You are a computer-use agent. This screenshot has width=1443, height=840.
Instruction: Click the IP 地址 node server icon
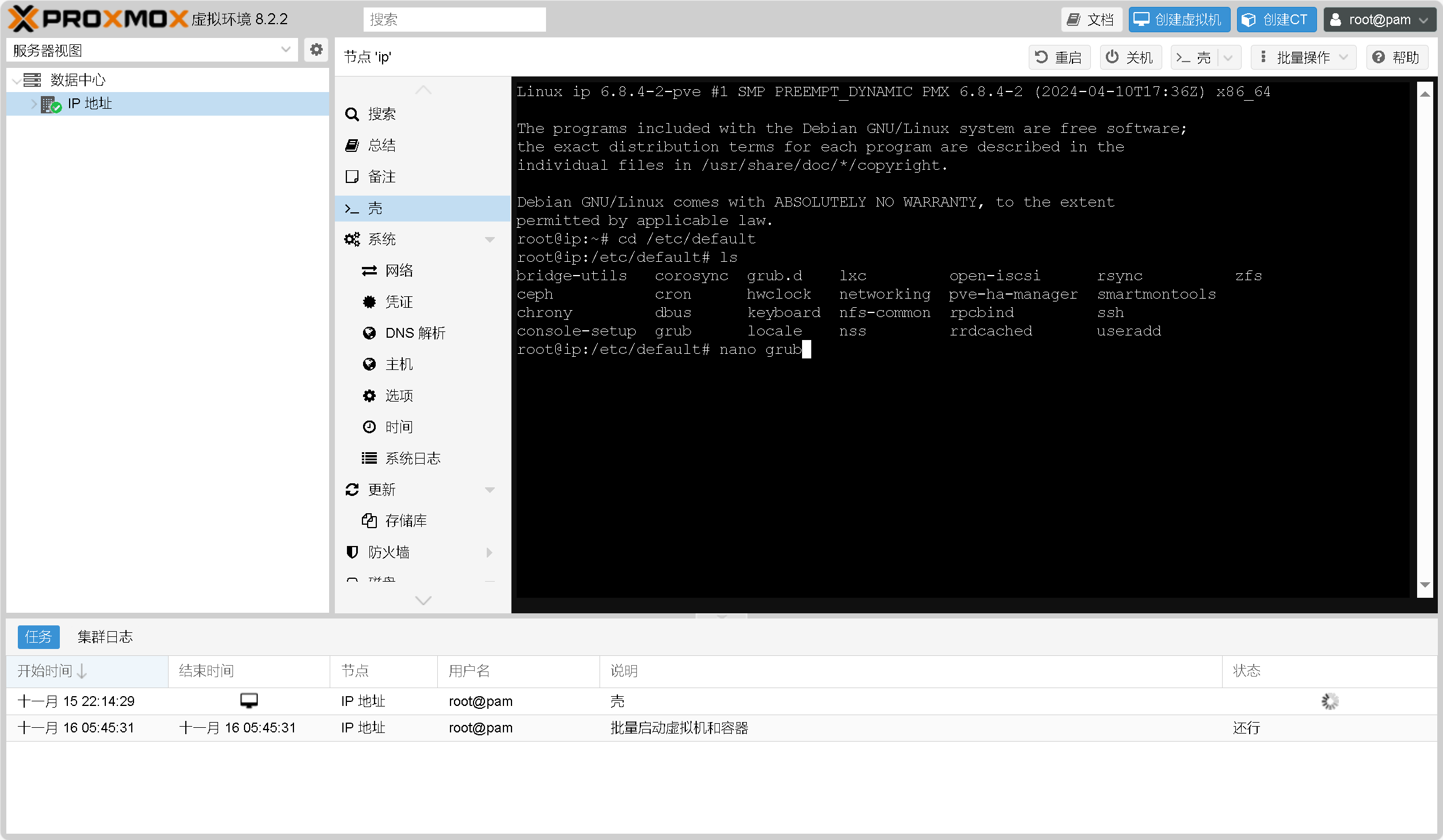(x=51, y=104)
